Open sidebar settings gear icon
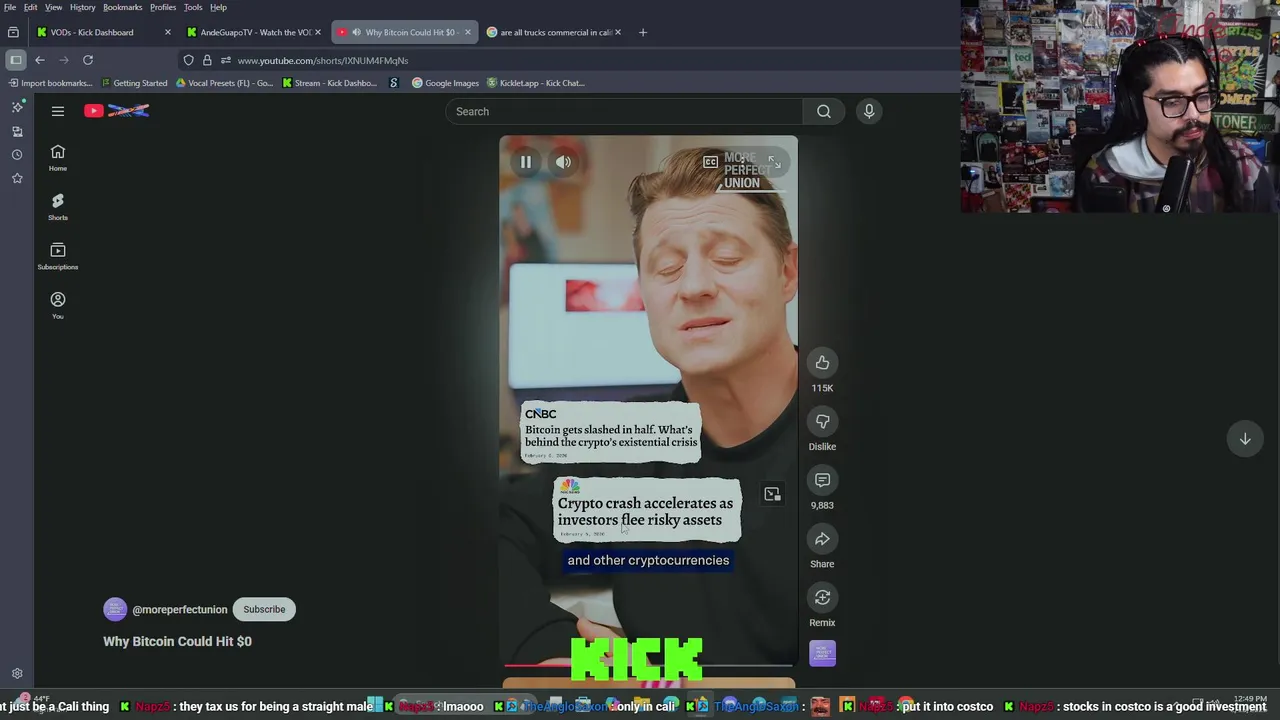 [17, 674]
